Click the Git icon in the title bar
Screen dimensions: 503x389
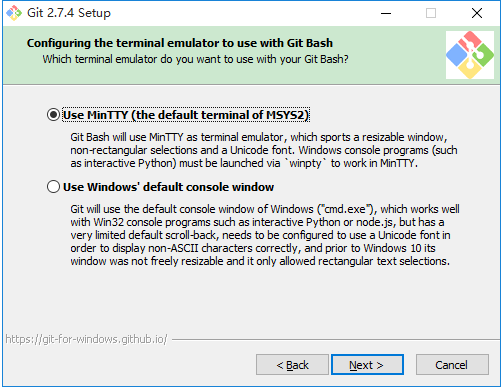click(14, 13)
